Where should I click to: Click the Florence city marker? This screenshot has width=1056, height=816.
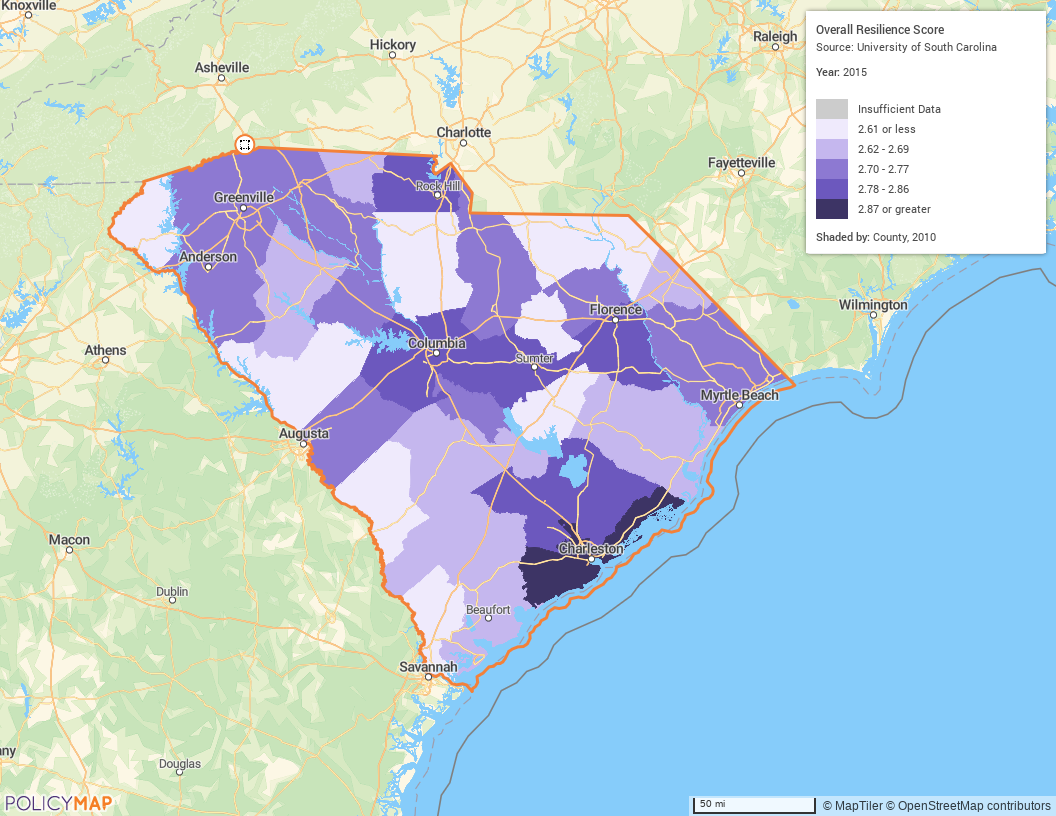pyautogui.click(x=615, y=319)
